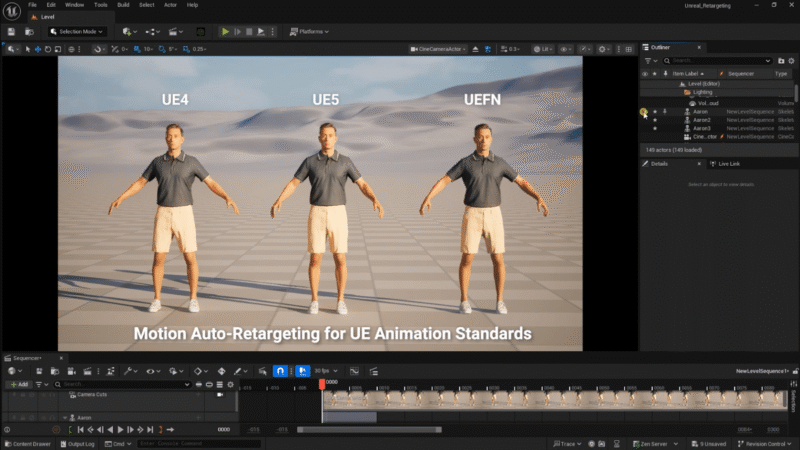Open the CineCameraActor viewport dropdown
Screen dimensions: 800x450
438,49
